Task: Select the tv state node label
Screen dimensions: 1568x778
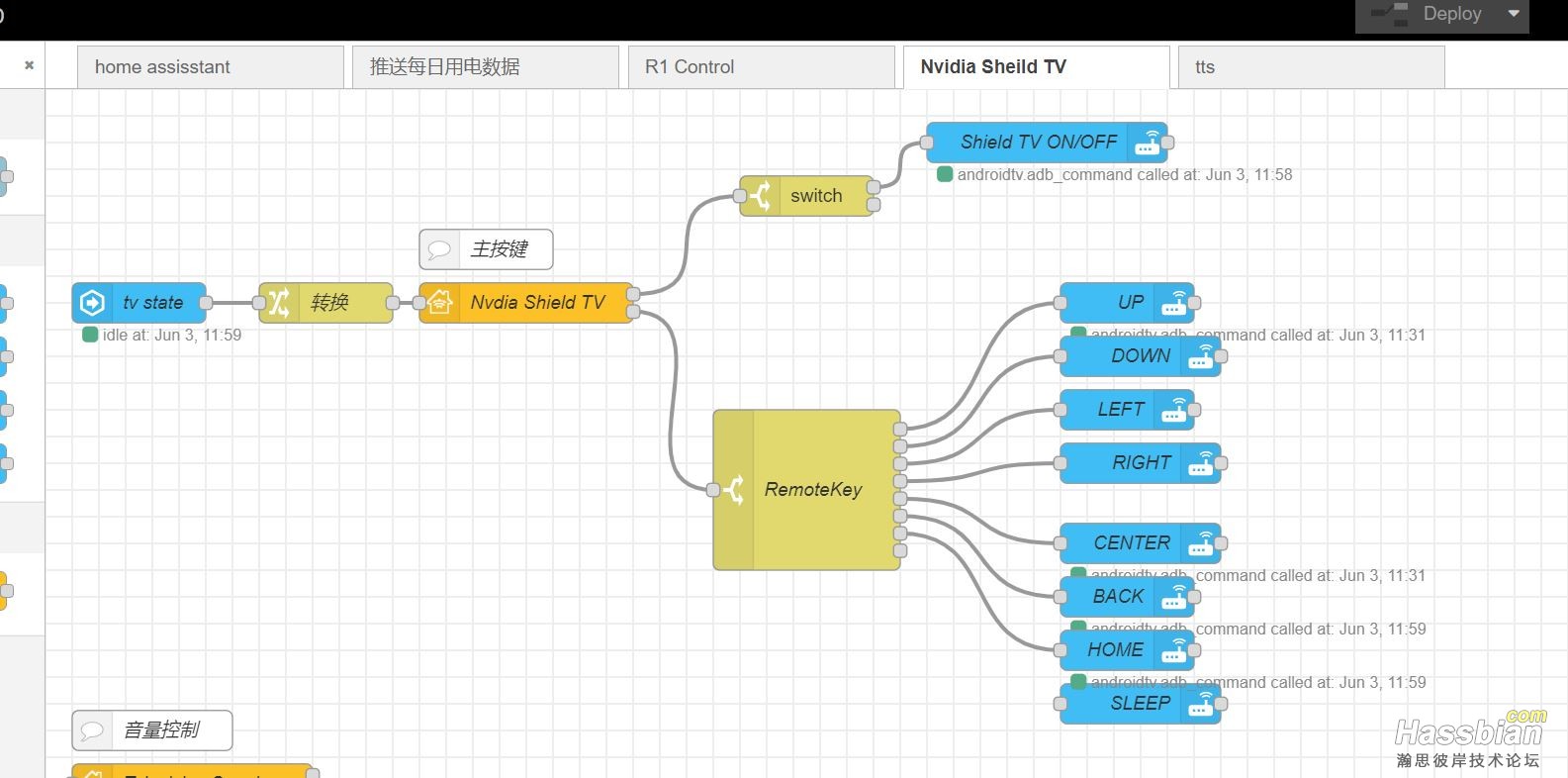Action: (x=153, y=303)
